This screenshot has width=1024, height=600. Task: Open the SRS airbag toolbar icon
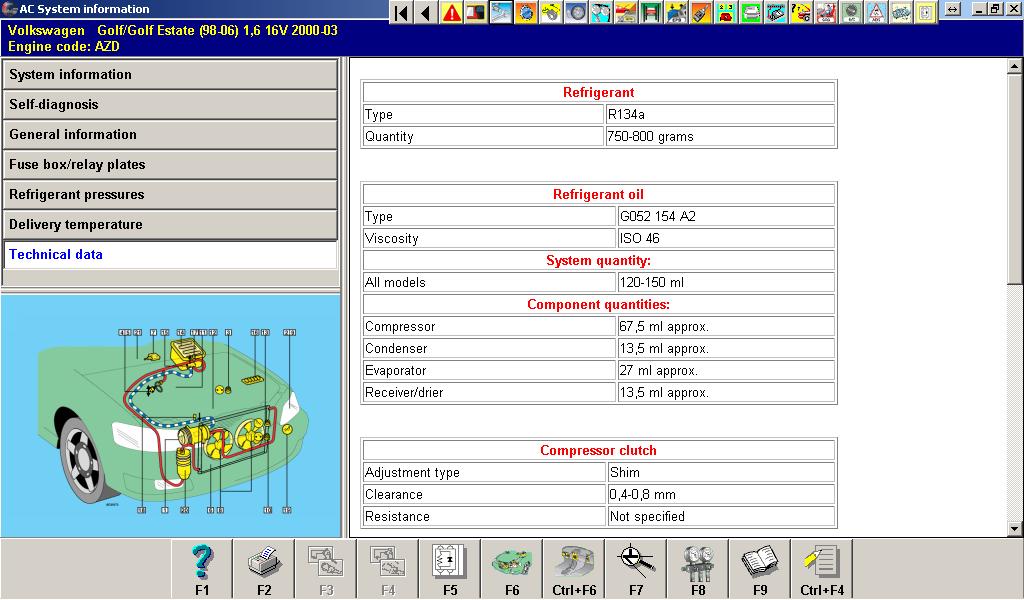825,12
